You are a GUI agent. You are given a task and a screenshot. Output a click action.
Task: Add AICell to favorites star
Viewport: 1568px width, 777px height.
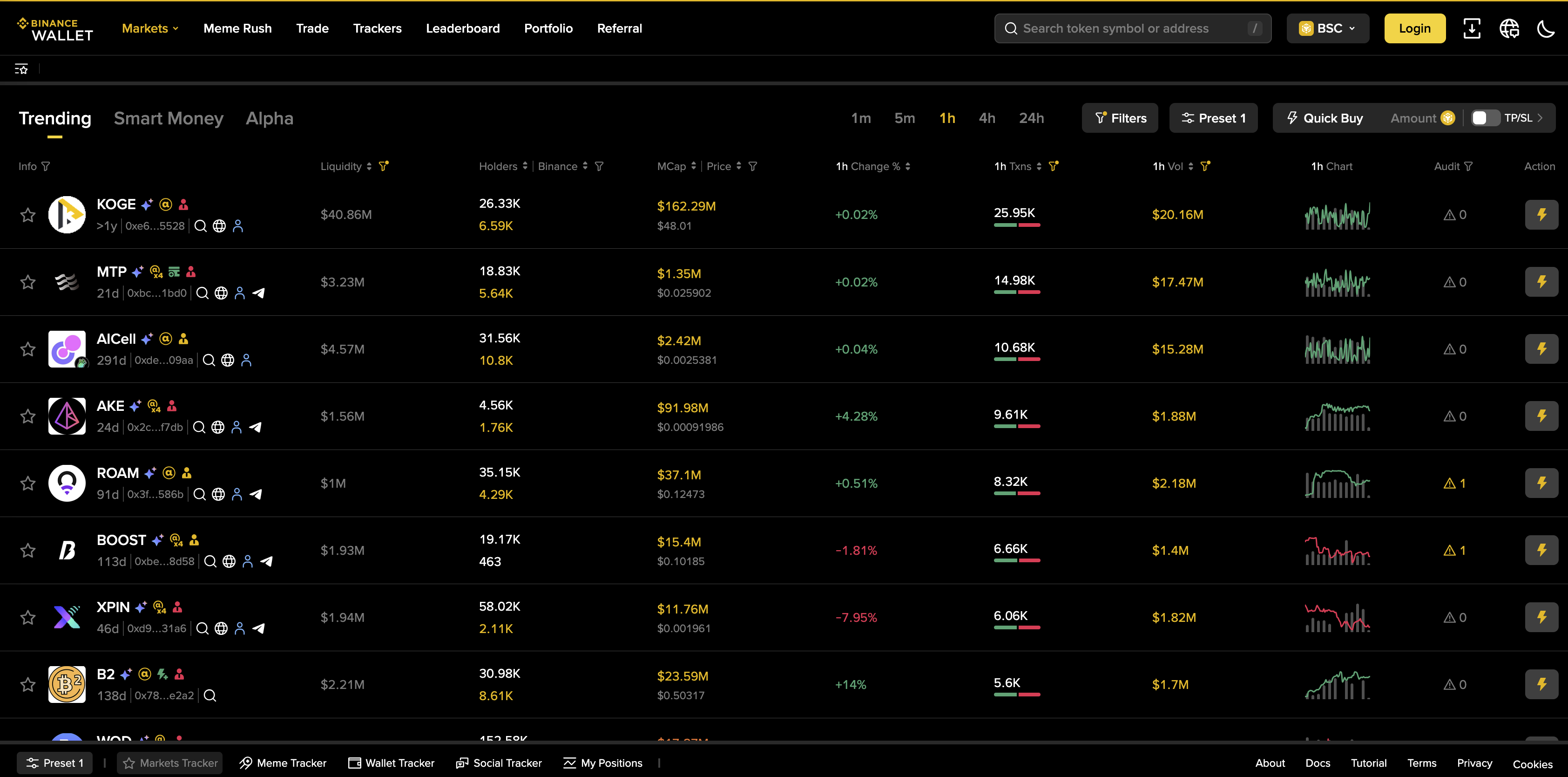click(x=28, y=349)
